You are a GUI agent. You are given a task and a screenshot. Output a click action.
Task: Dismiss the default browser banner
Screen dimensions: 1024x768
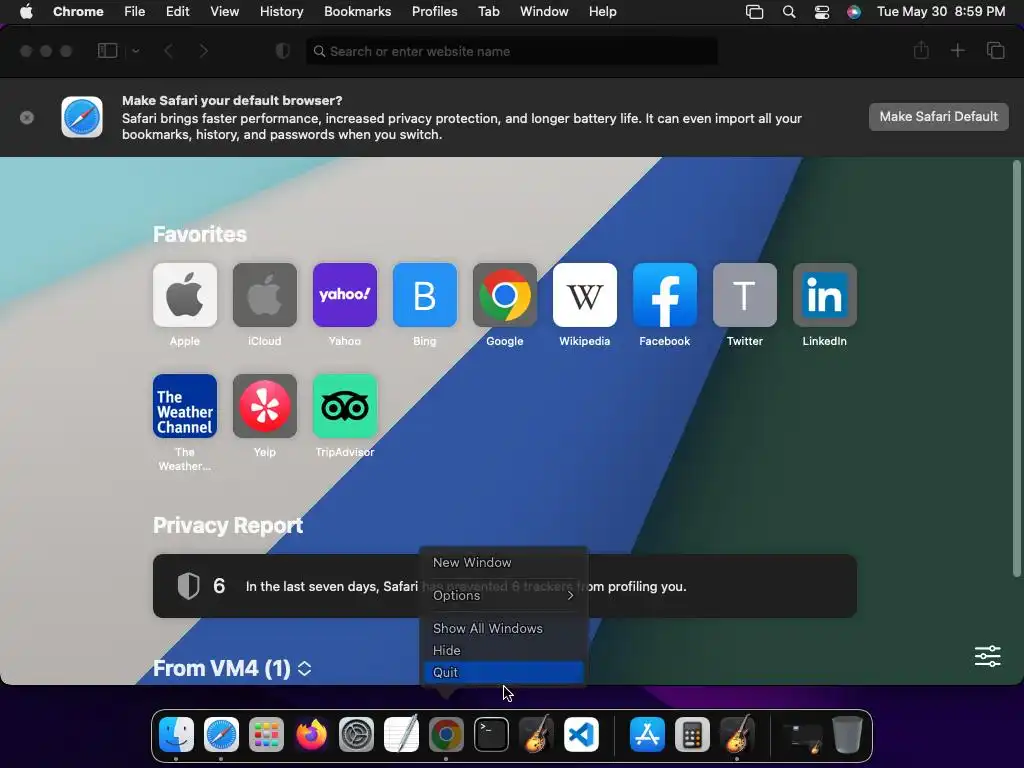tap(27, 118)
